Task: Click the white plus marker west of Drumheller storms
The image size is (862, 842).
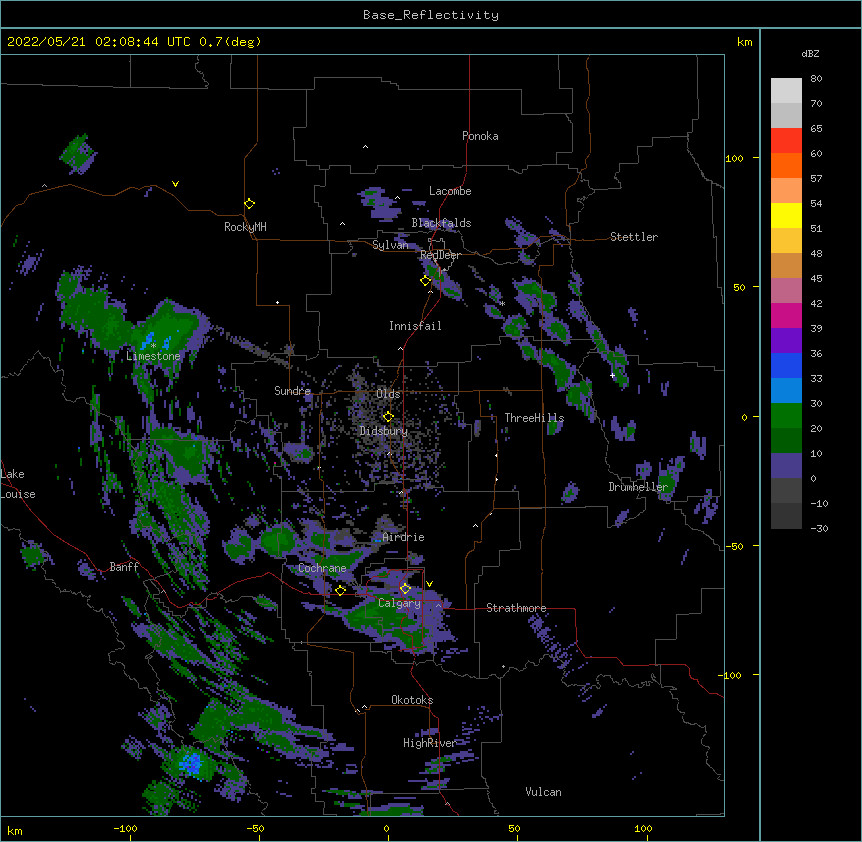Action: 612,375
